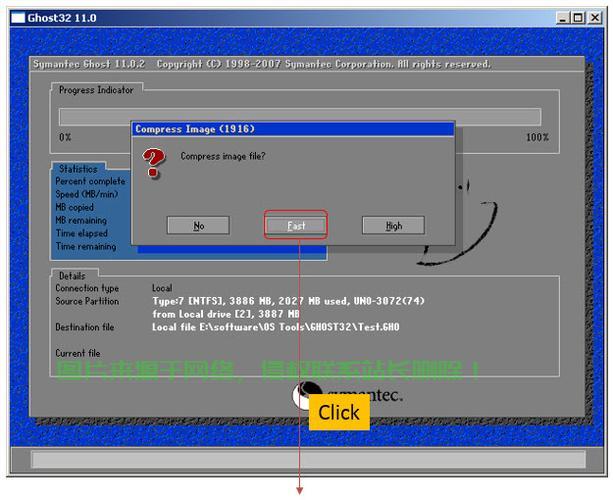The height and width of the screenshot is (500, 613).
Task: Choose No to skip compression
Action: [x=198, y=226]
